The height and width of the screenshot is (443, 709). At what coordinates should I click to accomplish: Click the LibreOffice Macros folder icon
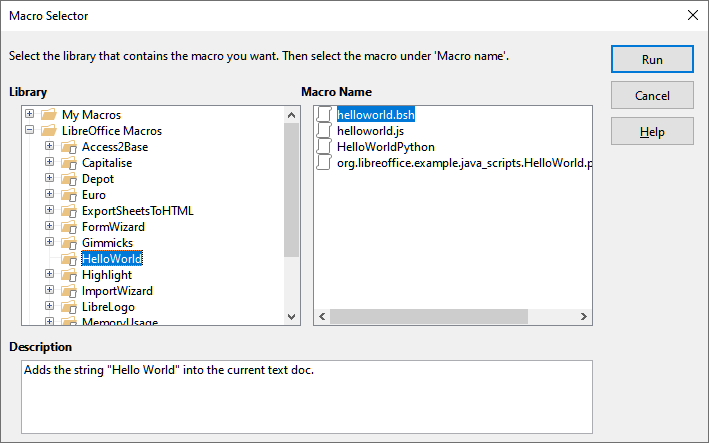(49, 131)
